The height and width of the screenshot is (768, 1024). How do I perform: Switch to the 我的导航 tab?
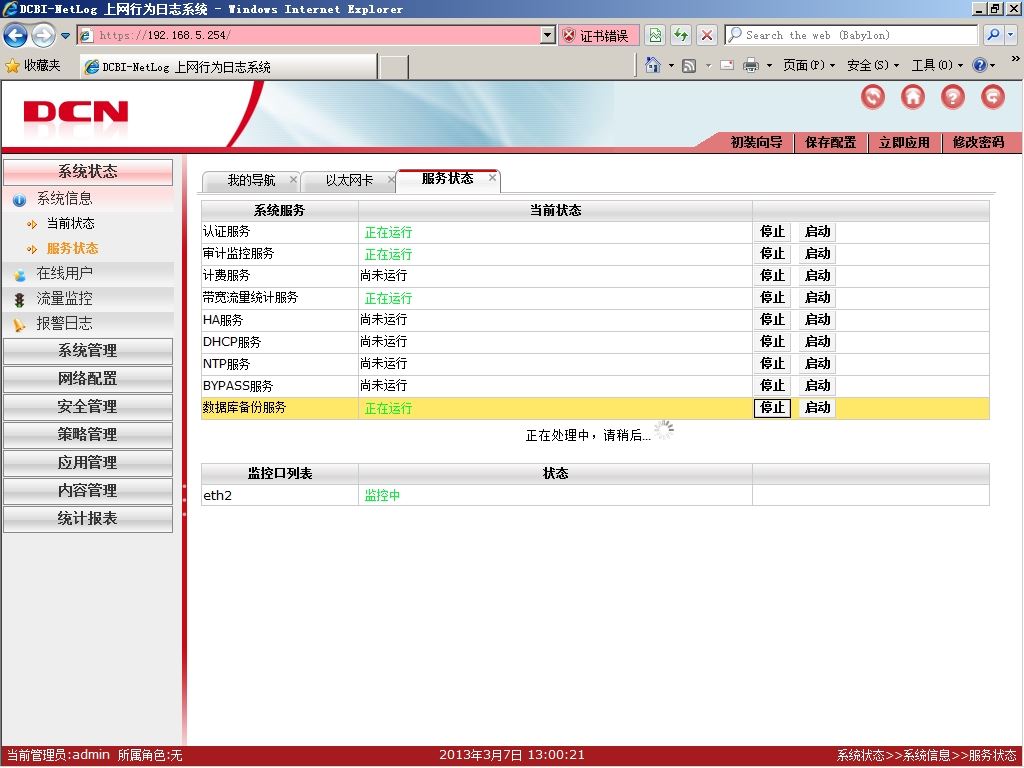[251, 180]
